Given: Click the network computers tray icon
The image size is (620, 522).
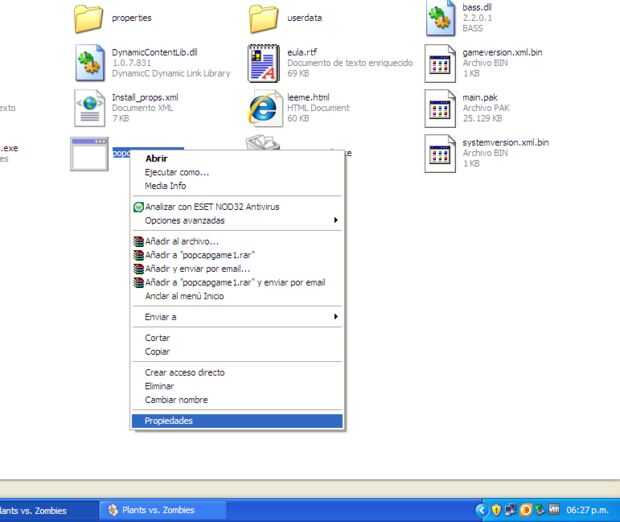Looking at the screenshot, I should (510, 510).
